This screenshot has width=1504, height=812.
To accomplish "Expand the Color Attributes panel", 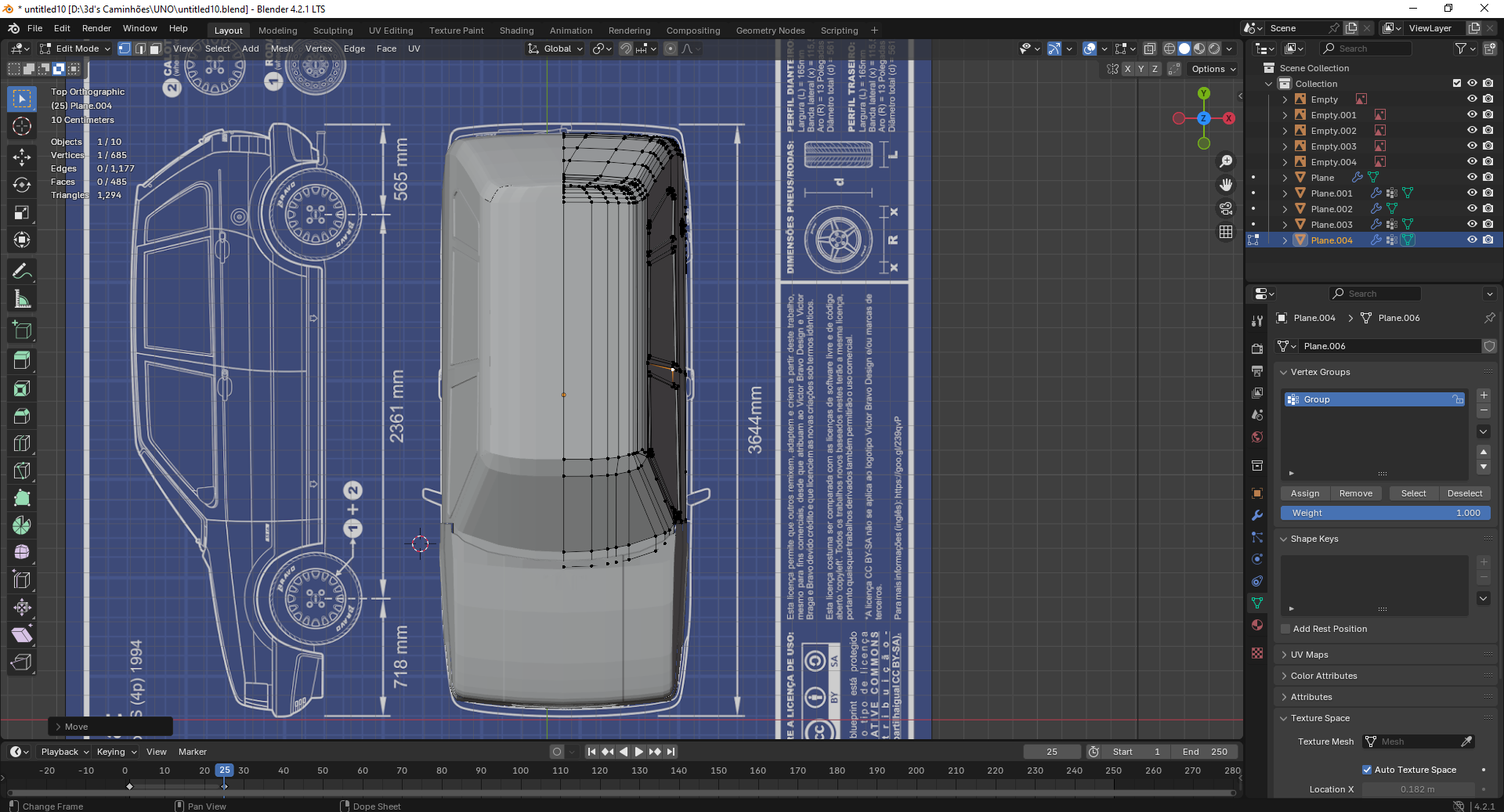I will coord(1323,676).
